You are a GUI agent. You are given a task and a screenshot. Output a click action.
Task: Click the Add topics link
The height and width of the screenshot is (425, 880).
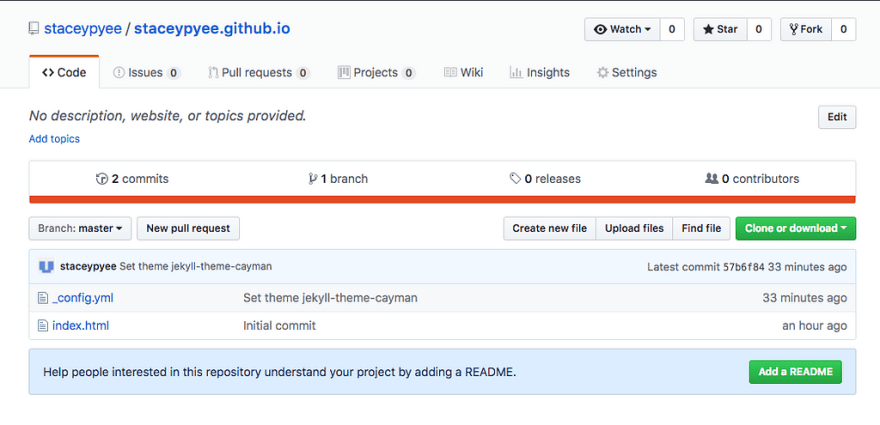tap(54, 139)
